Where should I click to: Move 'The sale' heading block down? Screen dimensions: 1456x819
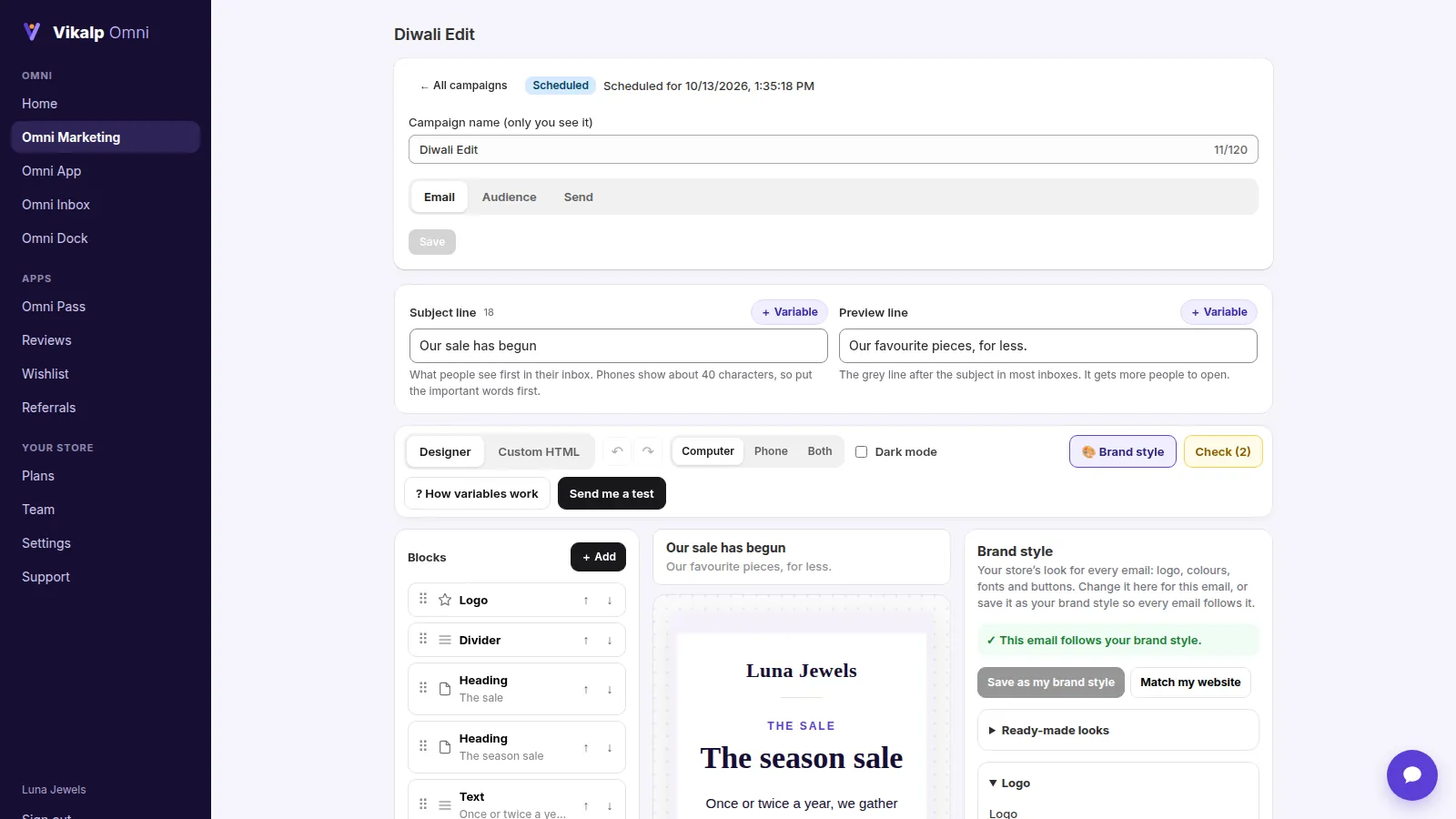click(x=610, y=690)
